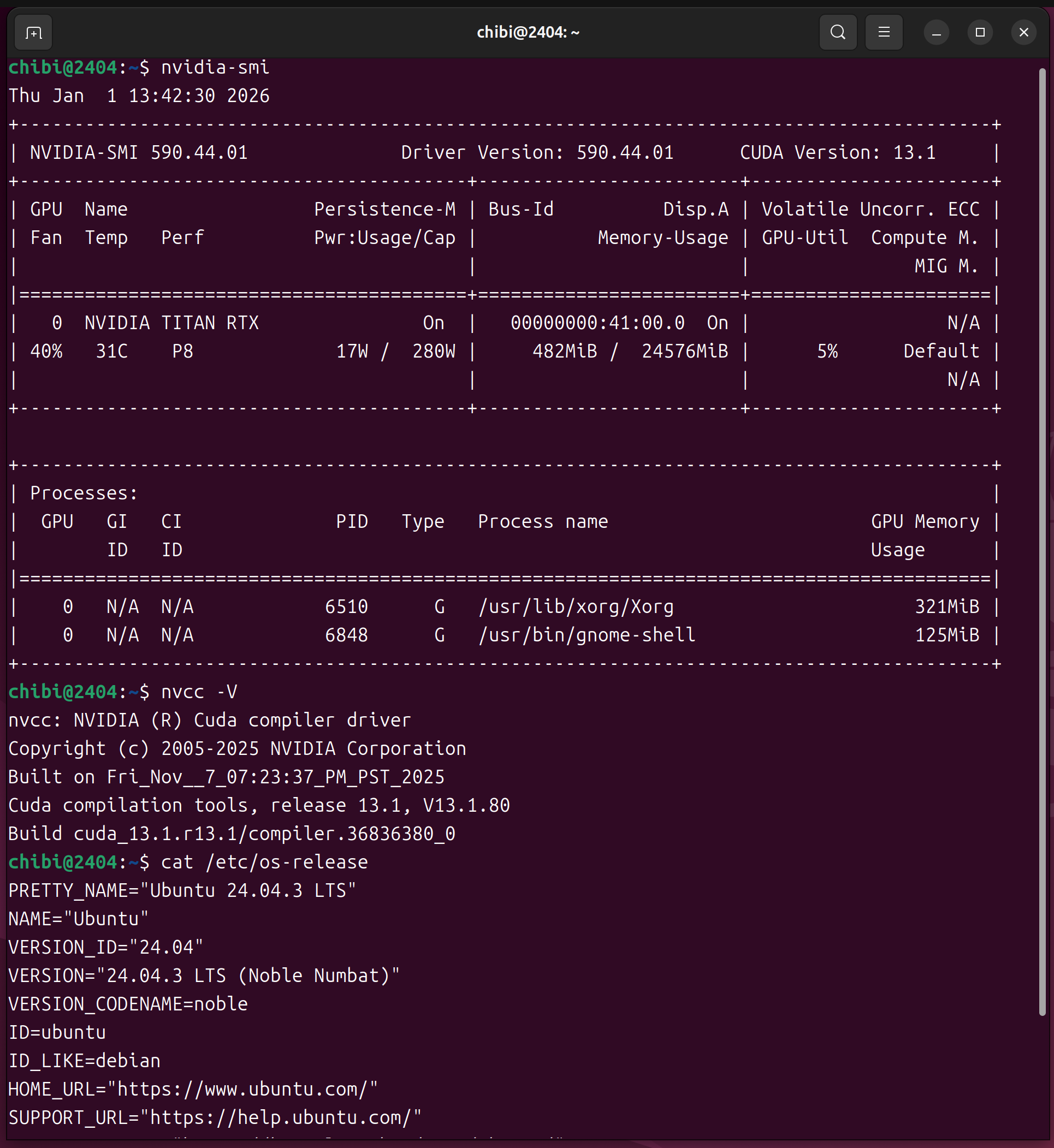Open the hamburger main menu
The height and width of the screenshot is (1148, 1054).
pyautogui.click(x=884, y=33)
